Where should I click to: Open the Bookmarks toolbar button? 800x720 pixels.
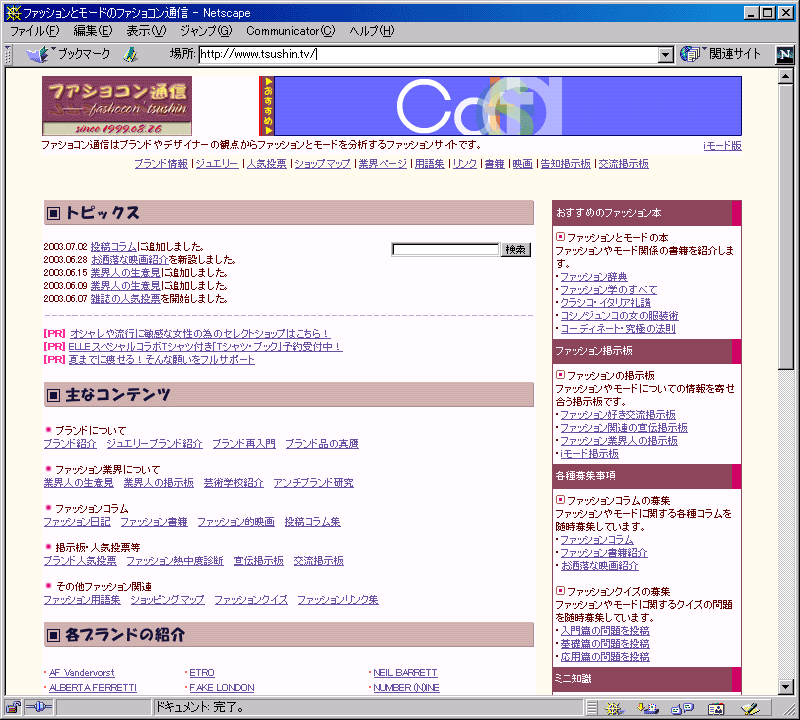click(x=68, y=54)
